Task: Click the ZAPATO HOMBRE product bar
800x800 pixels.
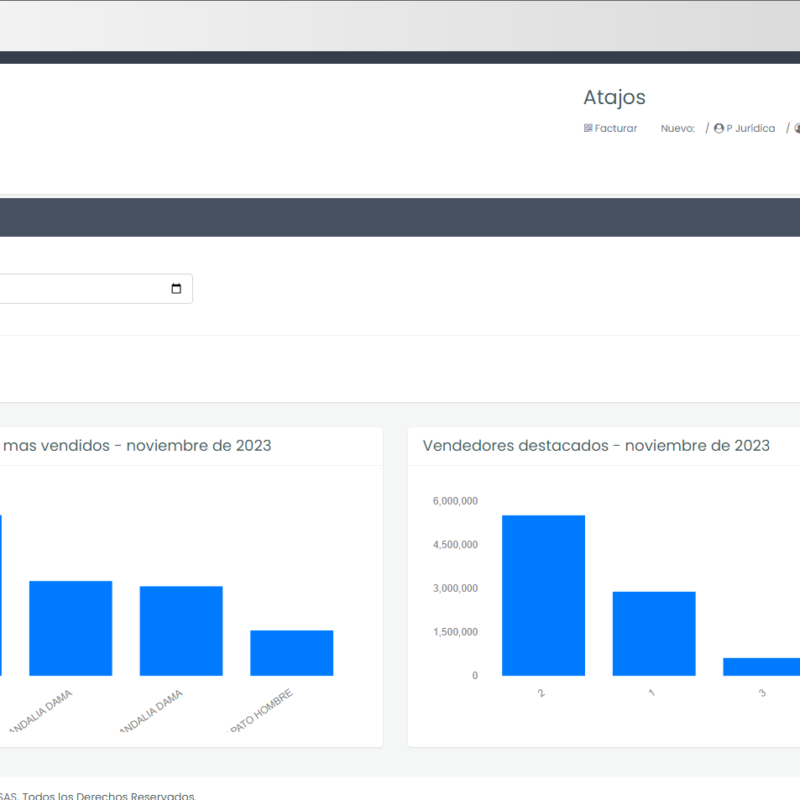Action: 291,652
